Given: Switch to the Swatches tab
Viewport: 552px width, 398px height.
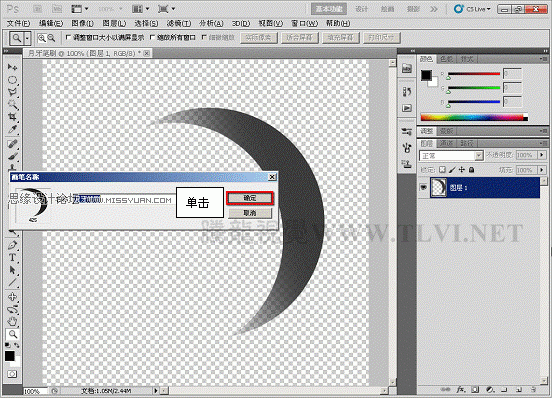Looking at the screenshot, I should 446,59.
